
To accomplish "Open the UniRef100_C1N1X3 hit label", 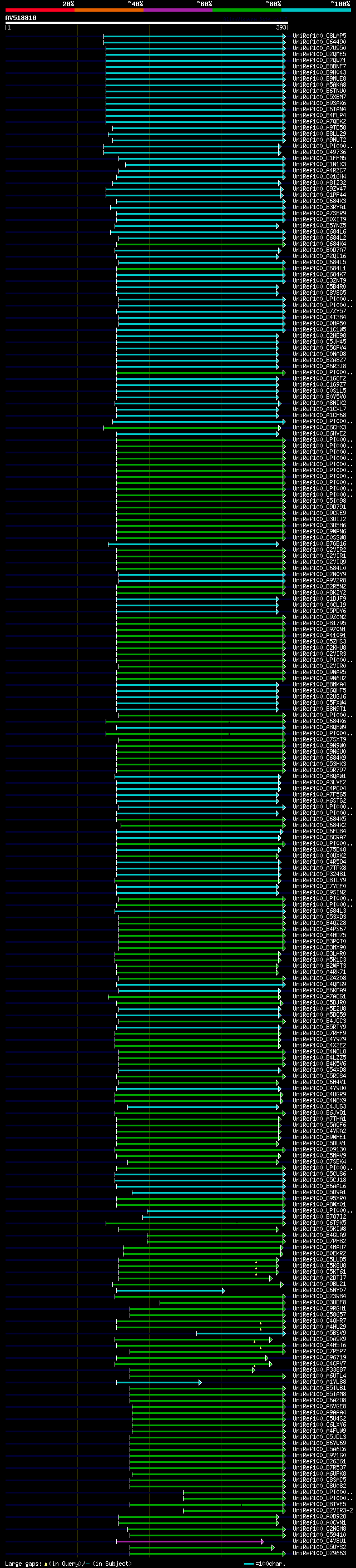I will (319, 164).
